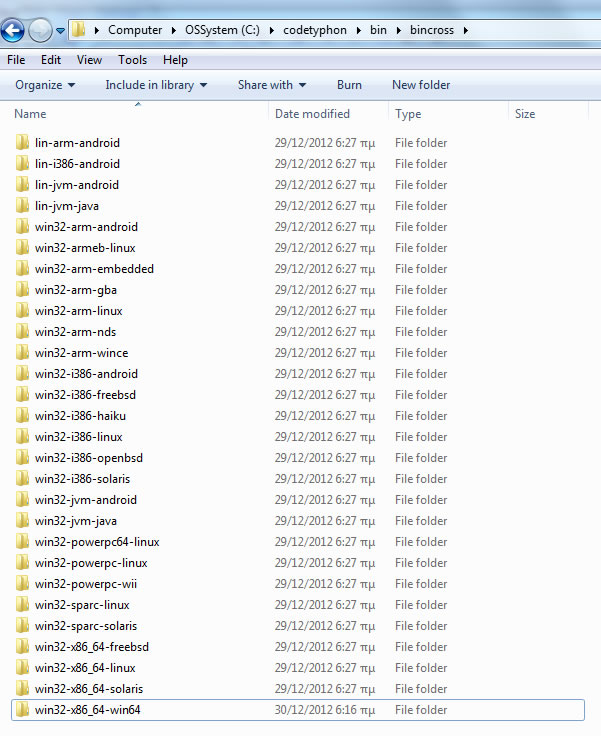Select the win32-jvm-java folder icon
Viewport: 601px width, 736px height.
point(22,521)
